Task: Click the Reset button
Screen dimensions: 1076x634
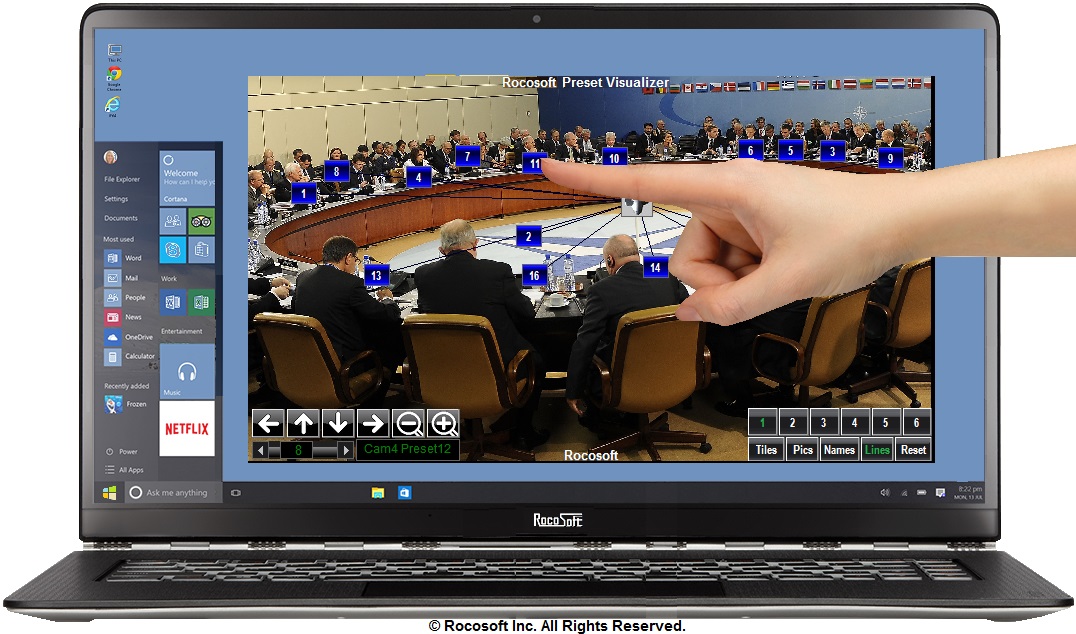Action: click(x=913, y=449)
